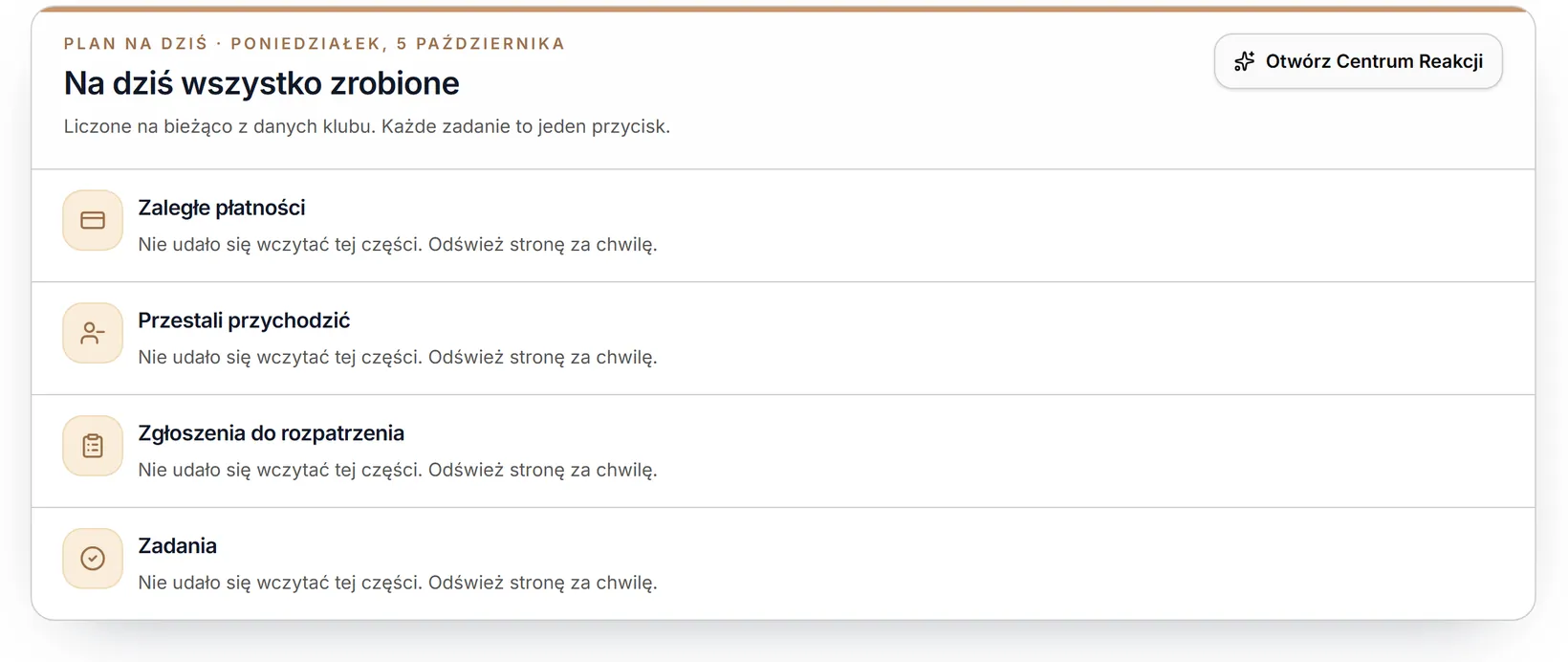Select the user-minus icon beside Przestali przychodzić
The height and width of the screenshot is (662, 1568).
(93, 334)
